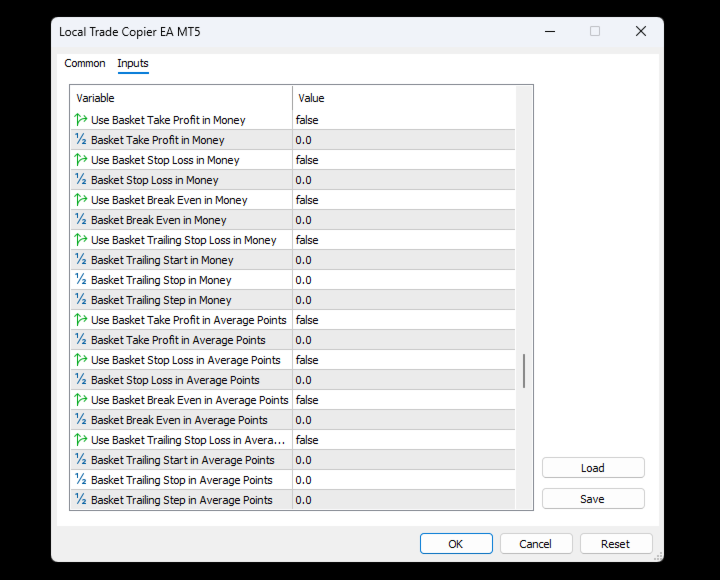
Task: Select the 'Use Basket Break Even in Money' label
Action: 169,200
